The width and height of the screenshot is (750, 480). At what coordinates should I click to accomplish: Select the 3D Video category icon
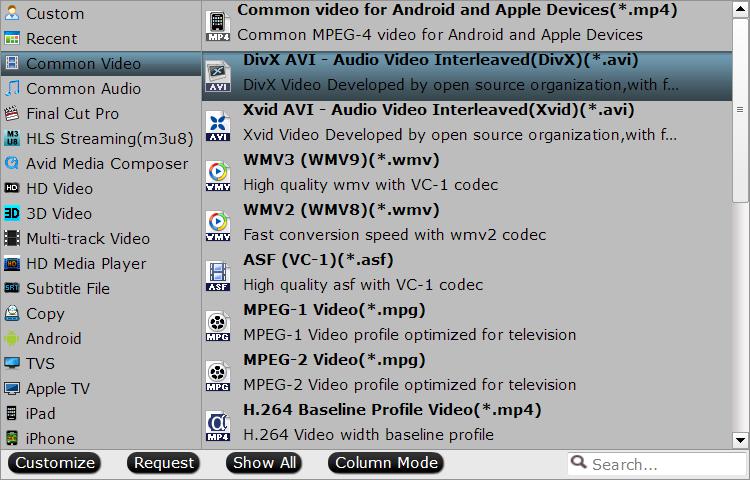click(12, 214)
